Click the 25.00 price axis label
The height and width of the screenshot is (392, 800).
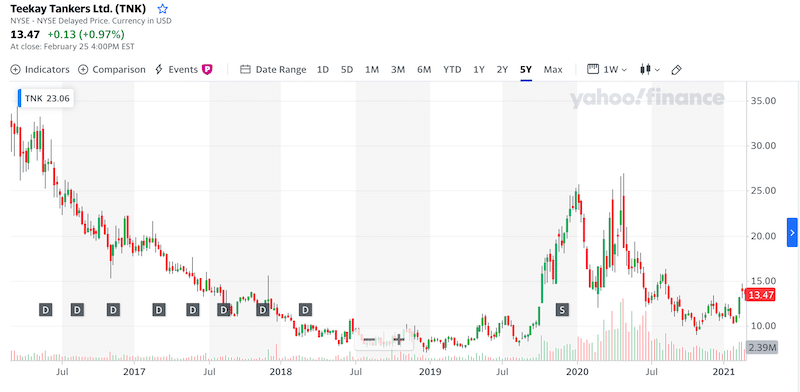click(763, 191)
